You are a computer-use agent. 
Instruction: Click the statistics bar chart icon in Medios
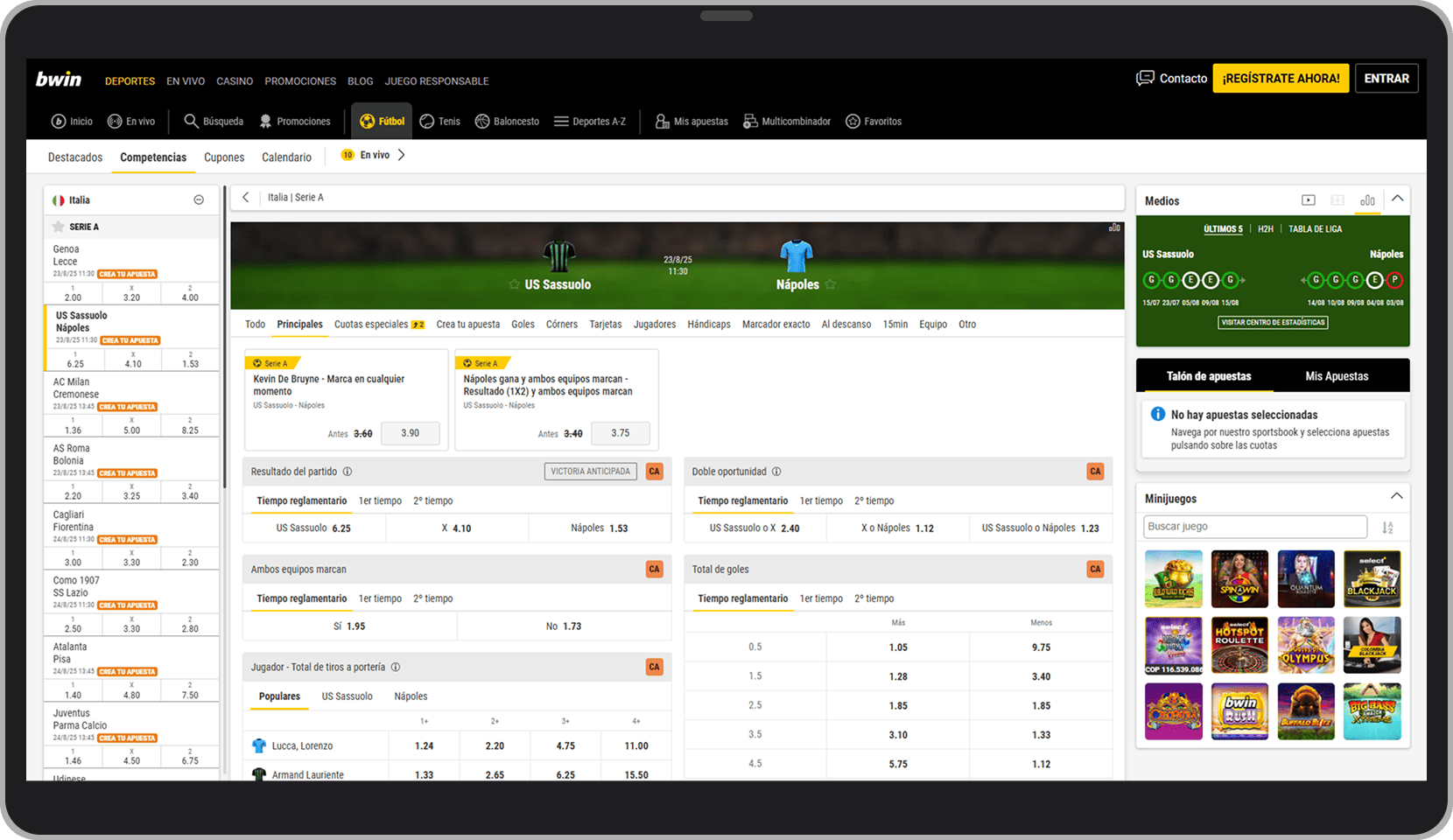1367,200
